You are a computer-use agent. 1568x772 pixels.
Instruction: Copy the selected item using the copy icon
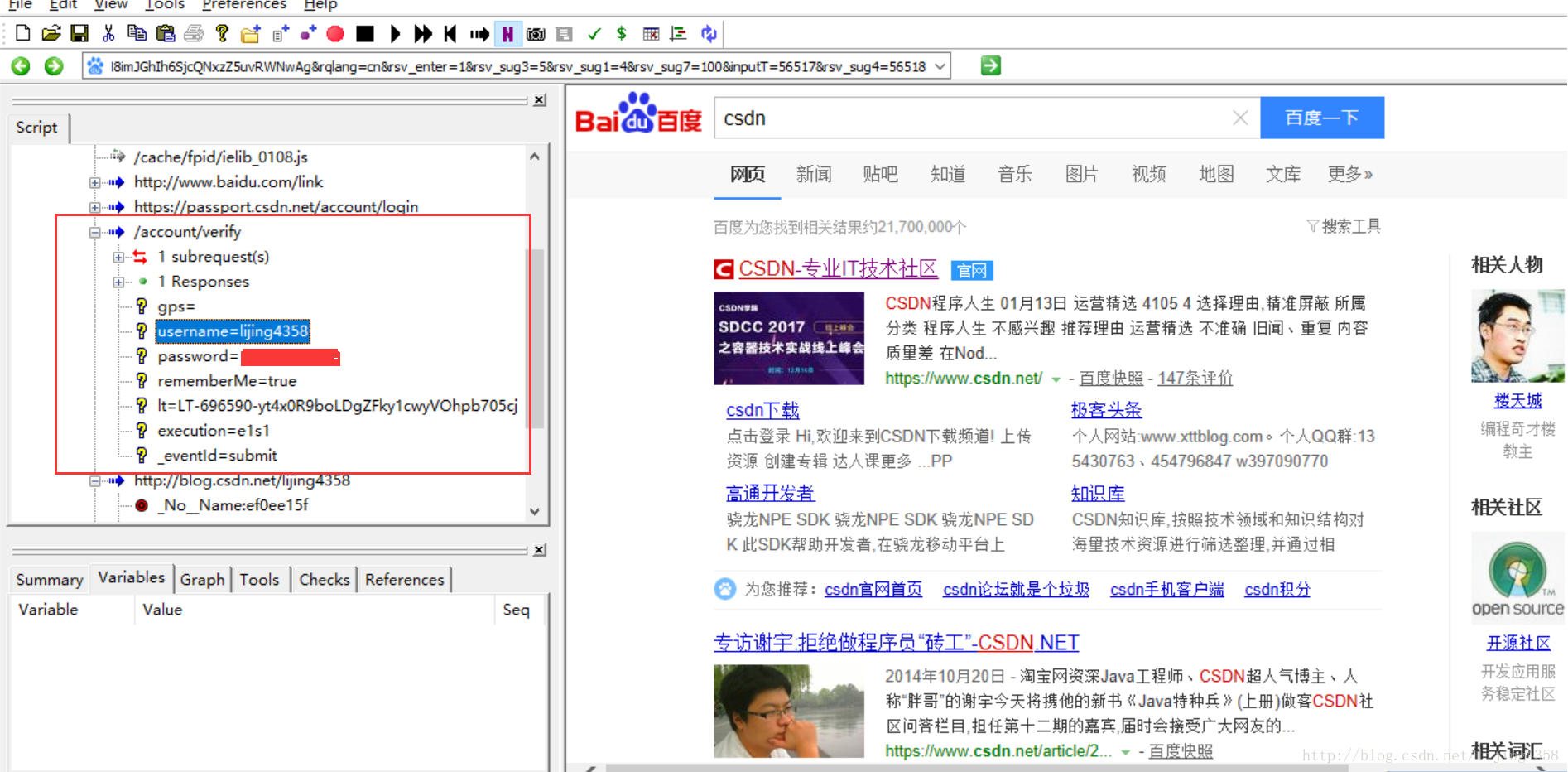(137, 33)
